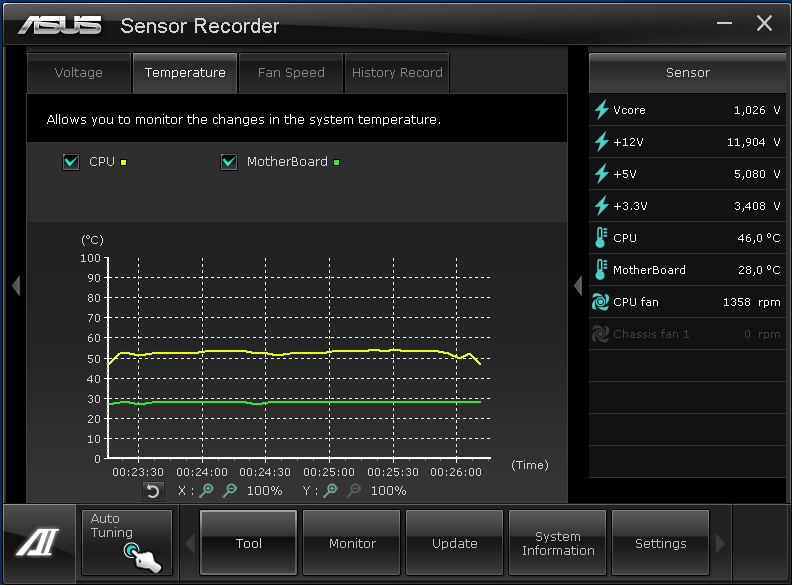Click the 00:23:30 time axis label

pos(138,472)
